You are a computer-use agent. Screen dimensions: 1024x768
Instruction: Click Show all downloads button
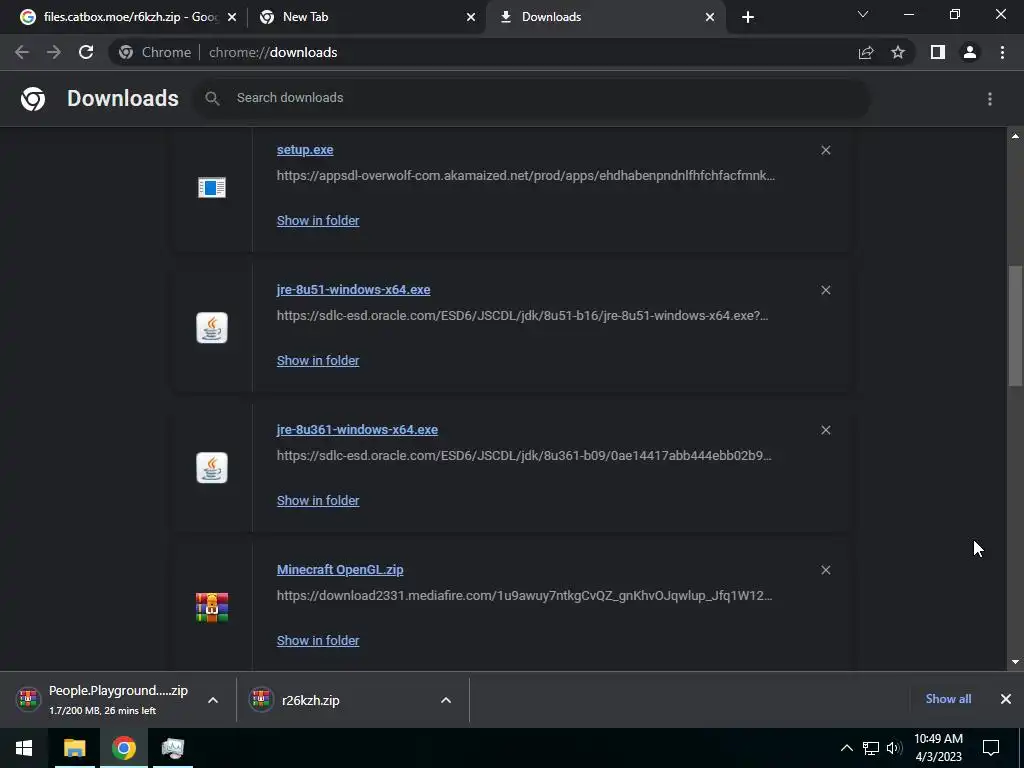(948, 699)
